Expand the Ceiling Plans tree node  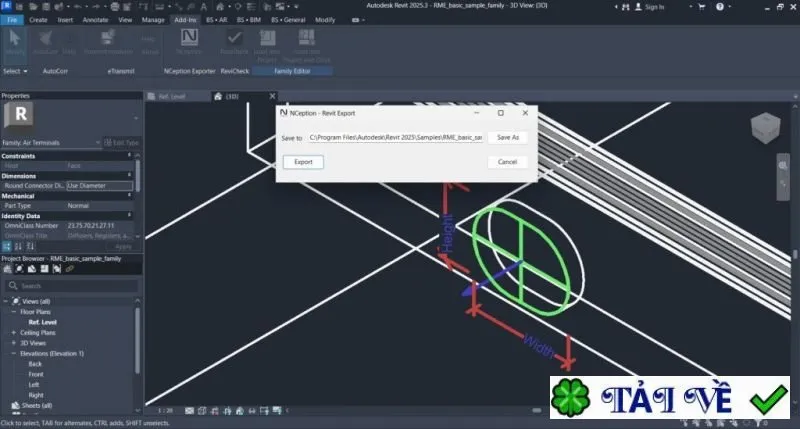(x=14, y=333)
